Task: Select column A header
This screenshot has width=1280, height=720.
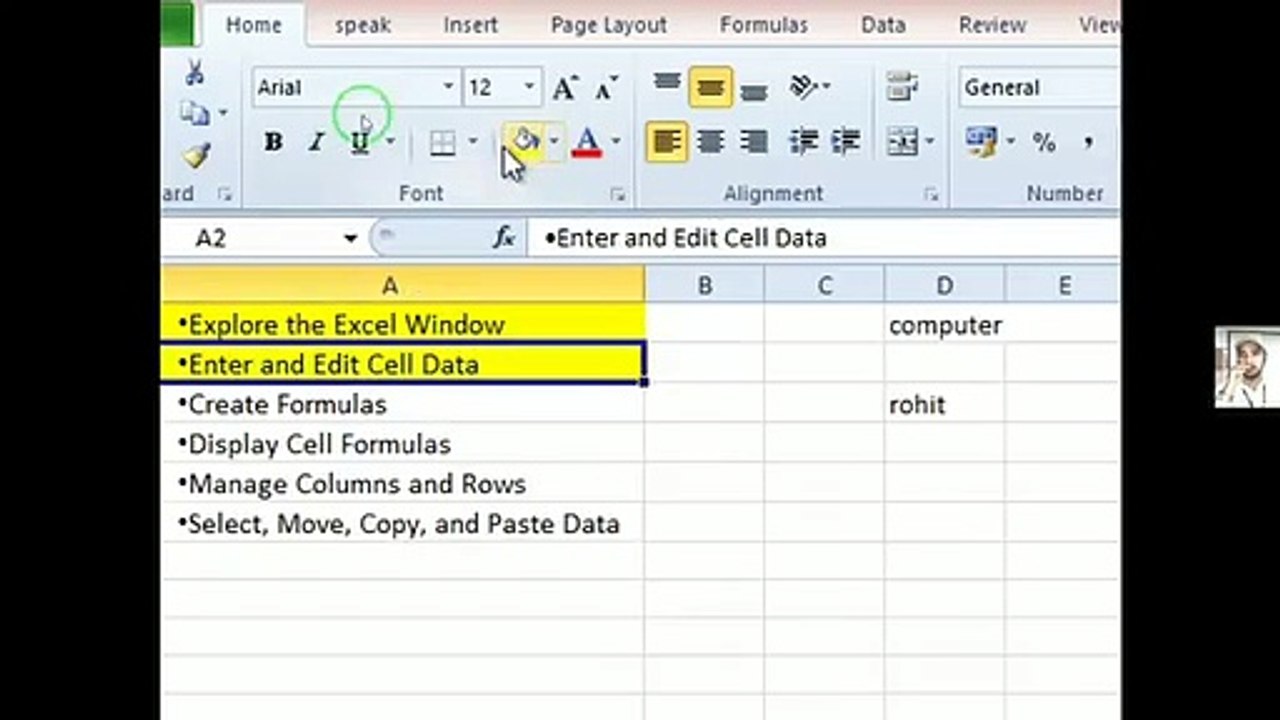Action: coord(403,285)
